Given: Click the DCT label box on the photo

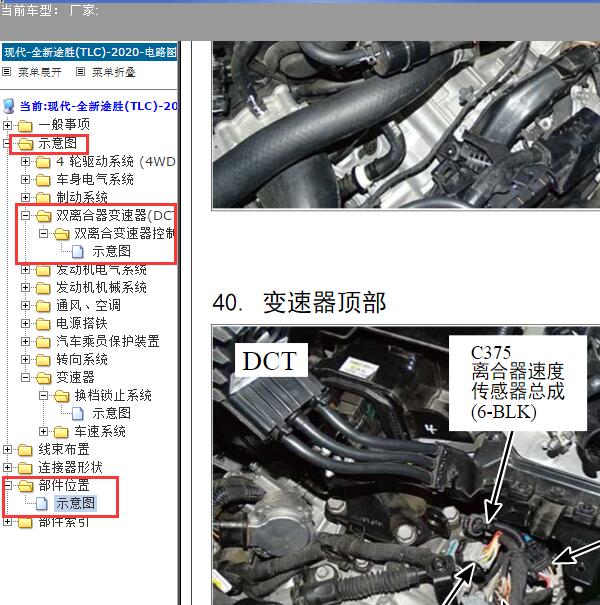Looking at the screenshot, I should 271,360.
